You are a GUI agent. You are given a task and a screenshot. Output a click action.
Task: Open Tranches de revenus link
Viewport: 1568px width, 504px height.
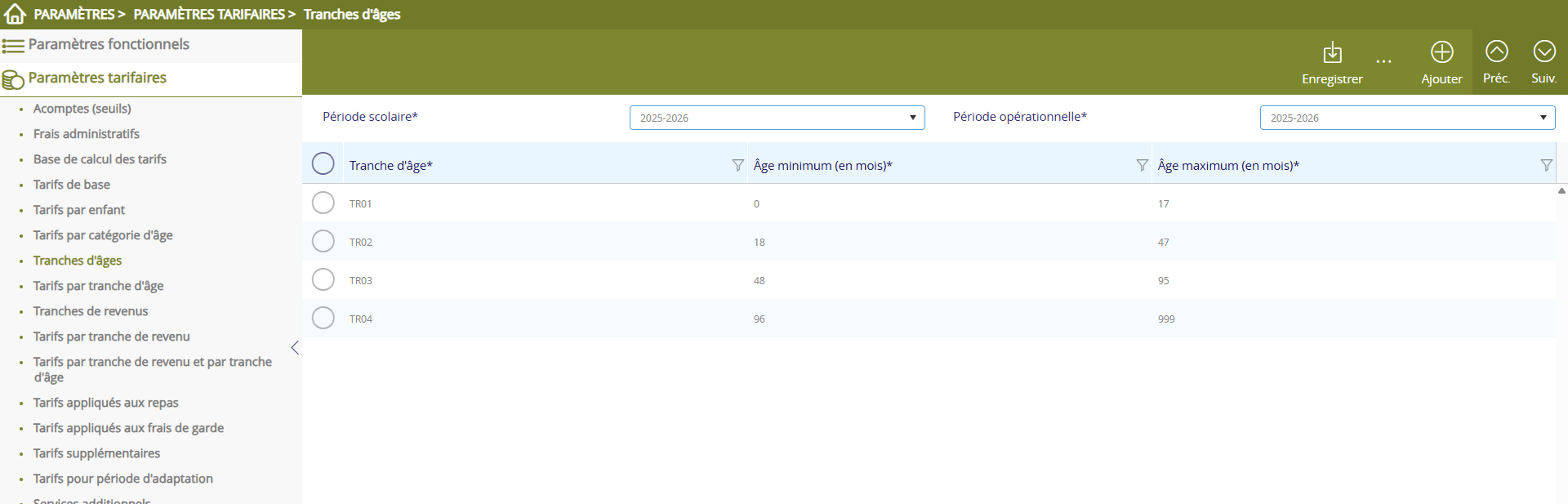coord(91,311)
